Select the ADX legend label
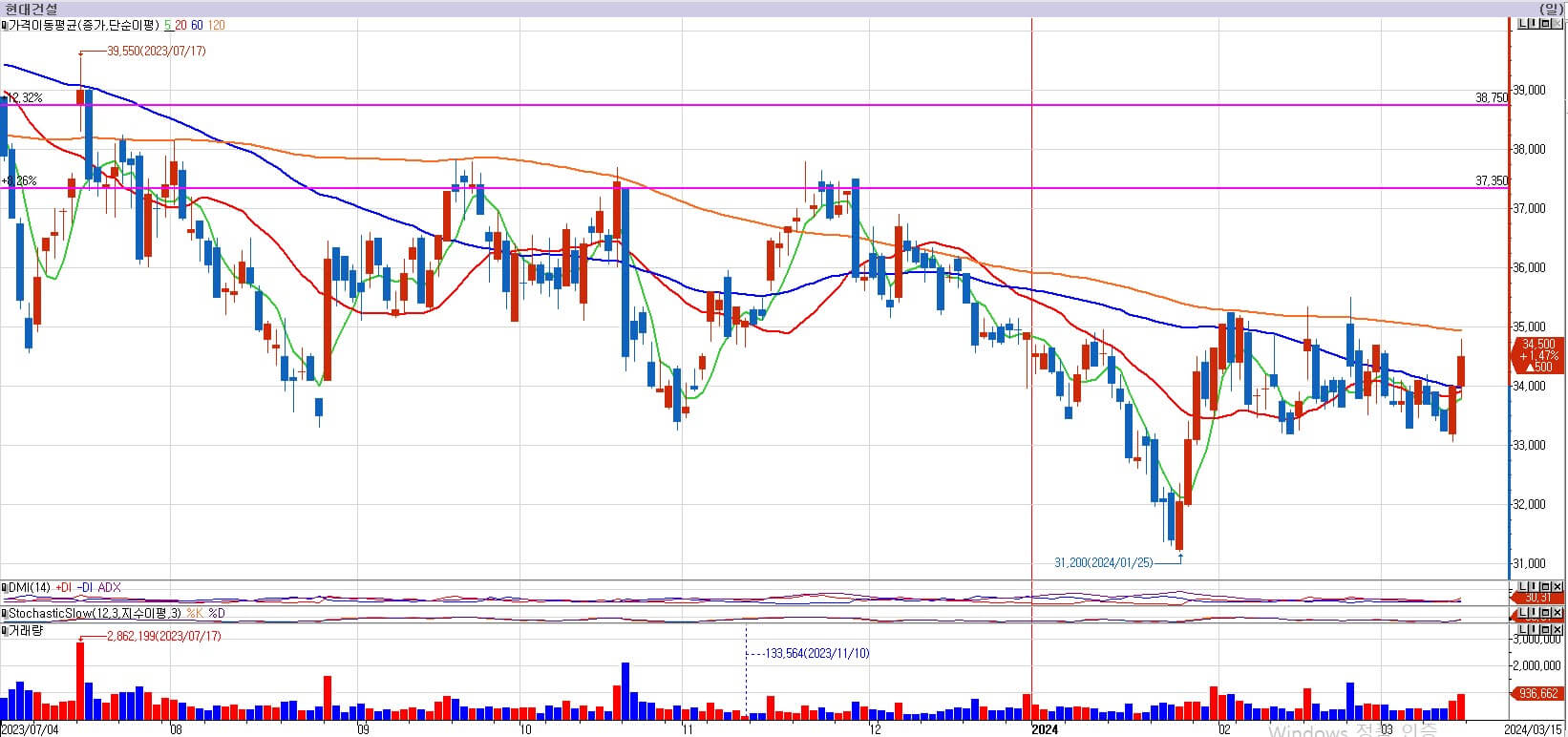The image size is (1568, 737). pyautogui.click(x=110, y=588)
